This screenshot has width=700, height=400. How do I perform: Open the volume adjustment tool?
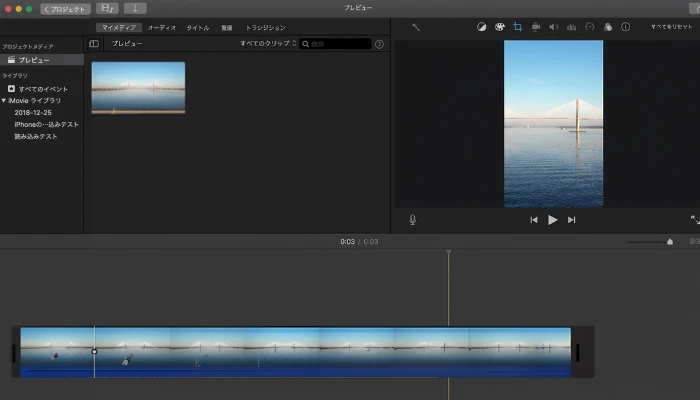click(553, 27)
